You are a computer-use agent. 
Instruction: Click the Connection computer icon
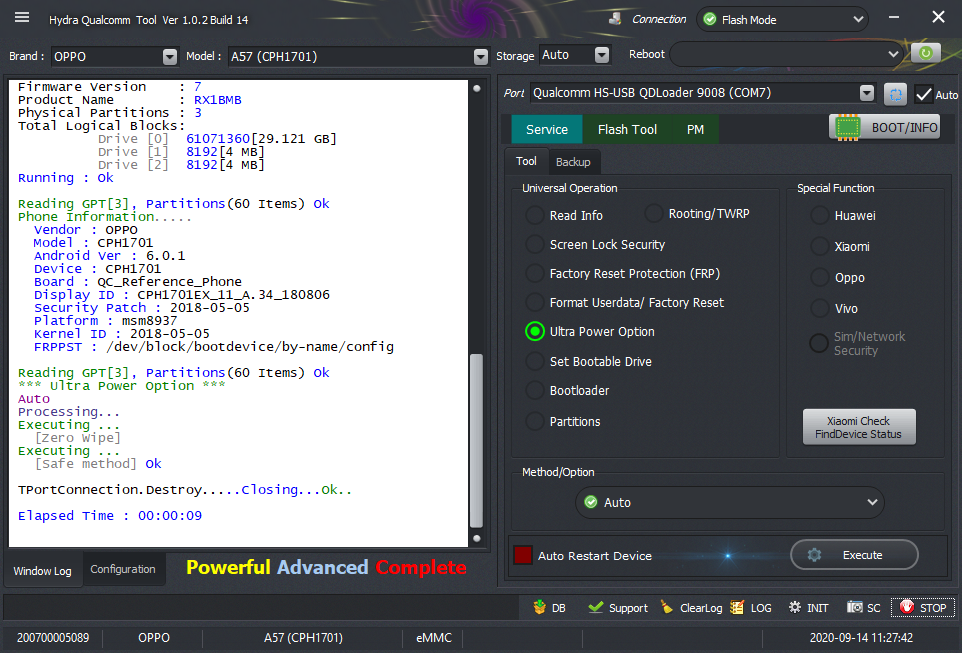click(615, 19)
